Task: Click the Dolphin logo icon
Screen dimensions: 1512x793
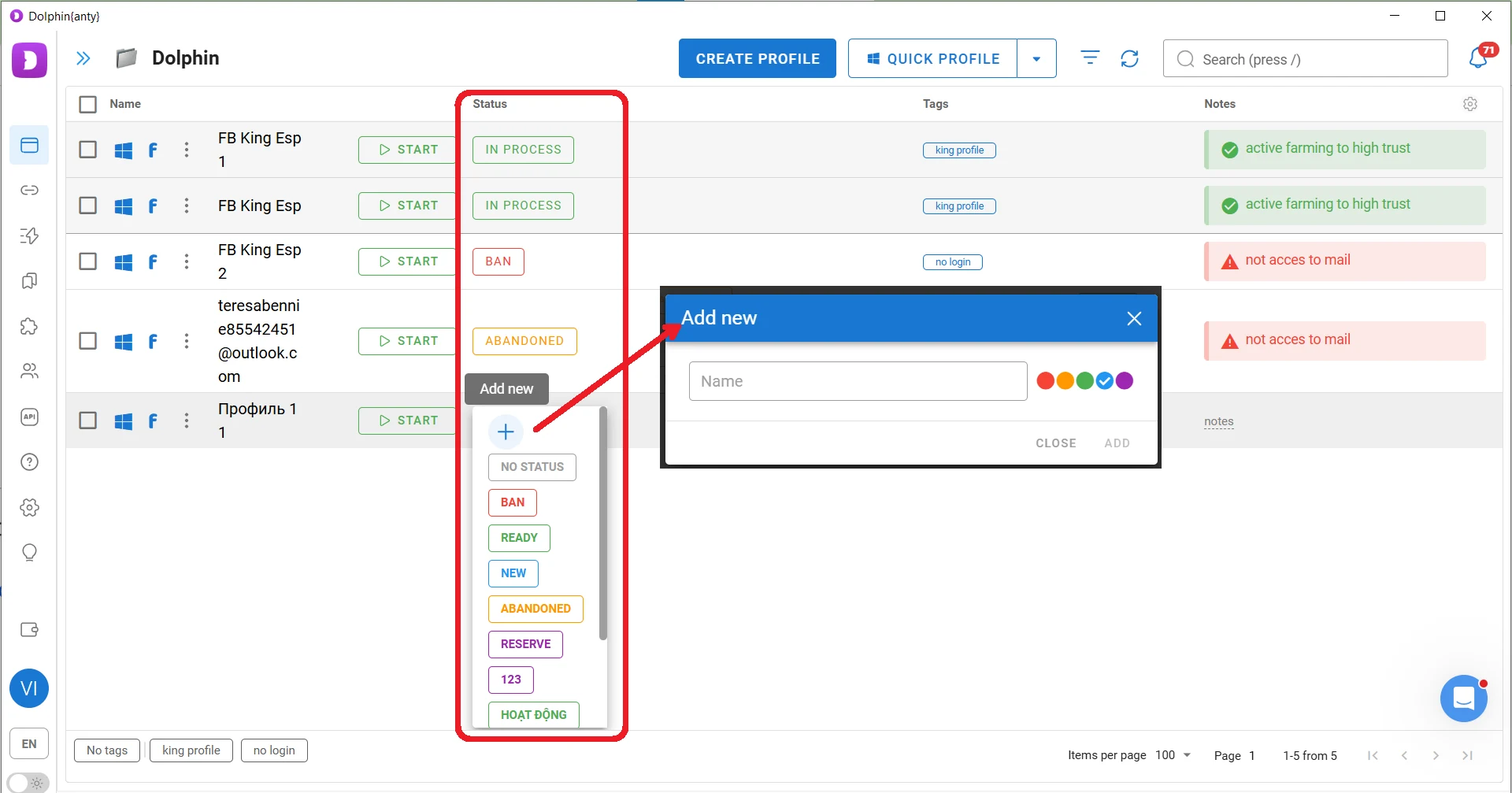Action: coord(29,60)
